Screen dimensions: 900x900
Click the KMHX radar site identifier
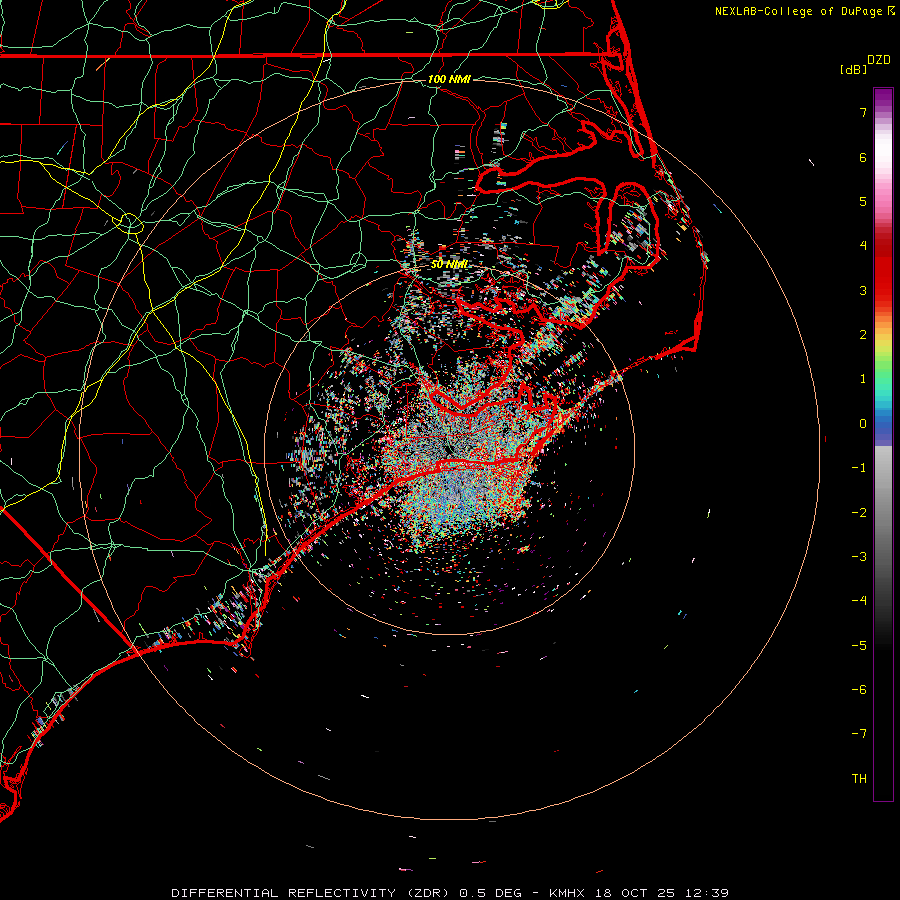click(x=567, y=893)
